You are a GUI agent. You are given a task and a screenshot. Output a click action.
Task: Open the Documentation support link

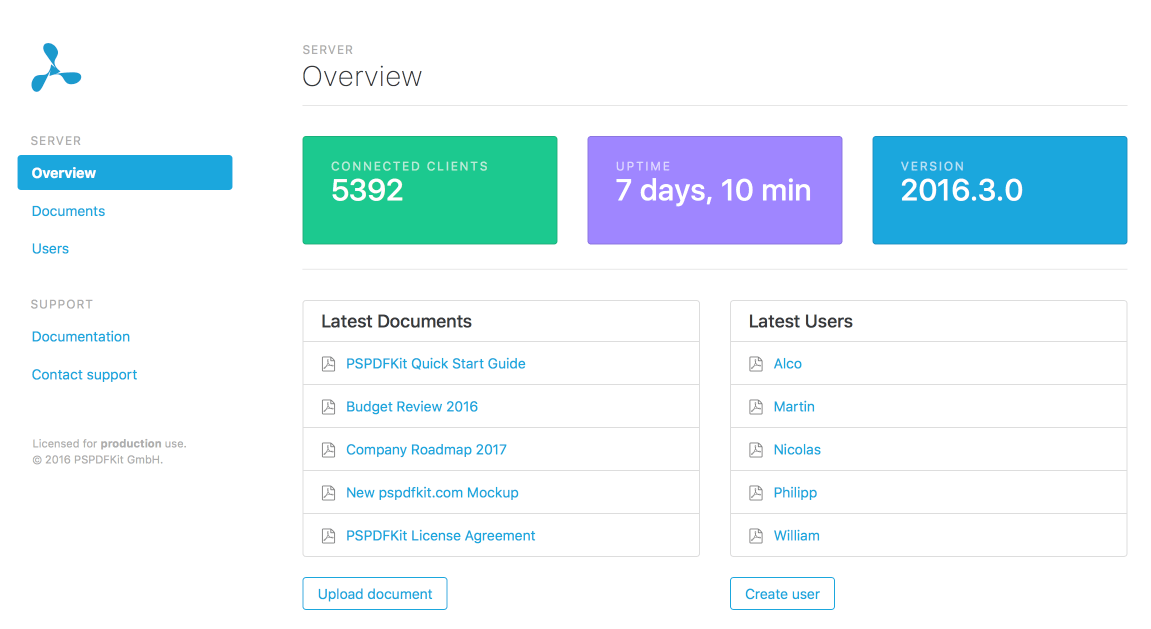(x=81, y=337)
